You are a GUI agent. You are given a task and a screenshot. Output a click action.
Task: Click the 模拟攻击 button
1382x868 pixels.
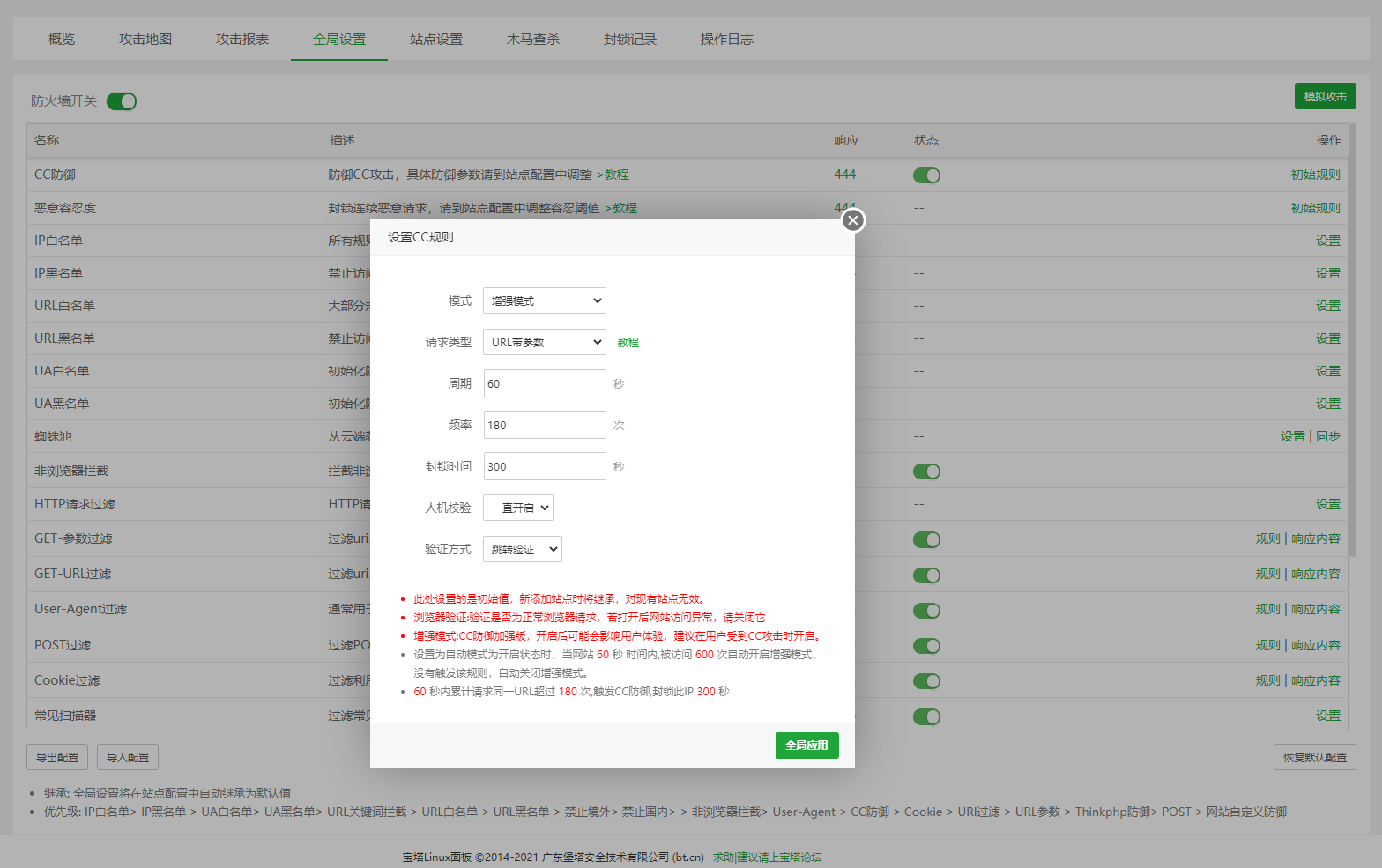pos(1325,96)
